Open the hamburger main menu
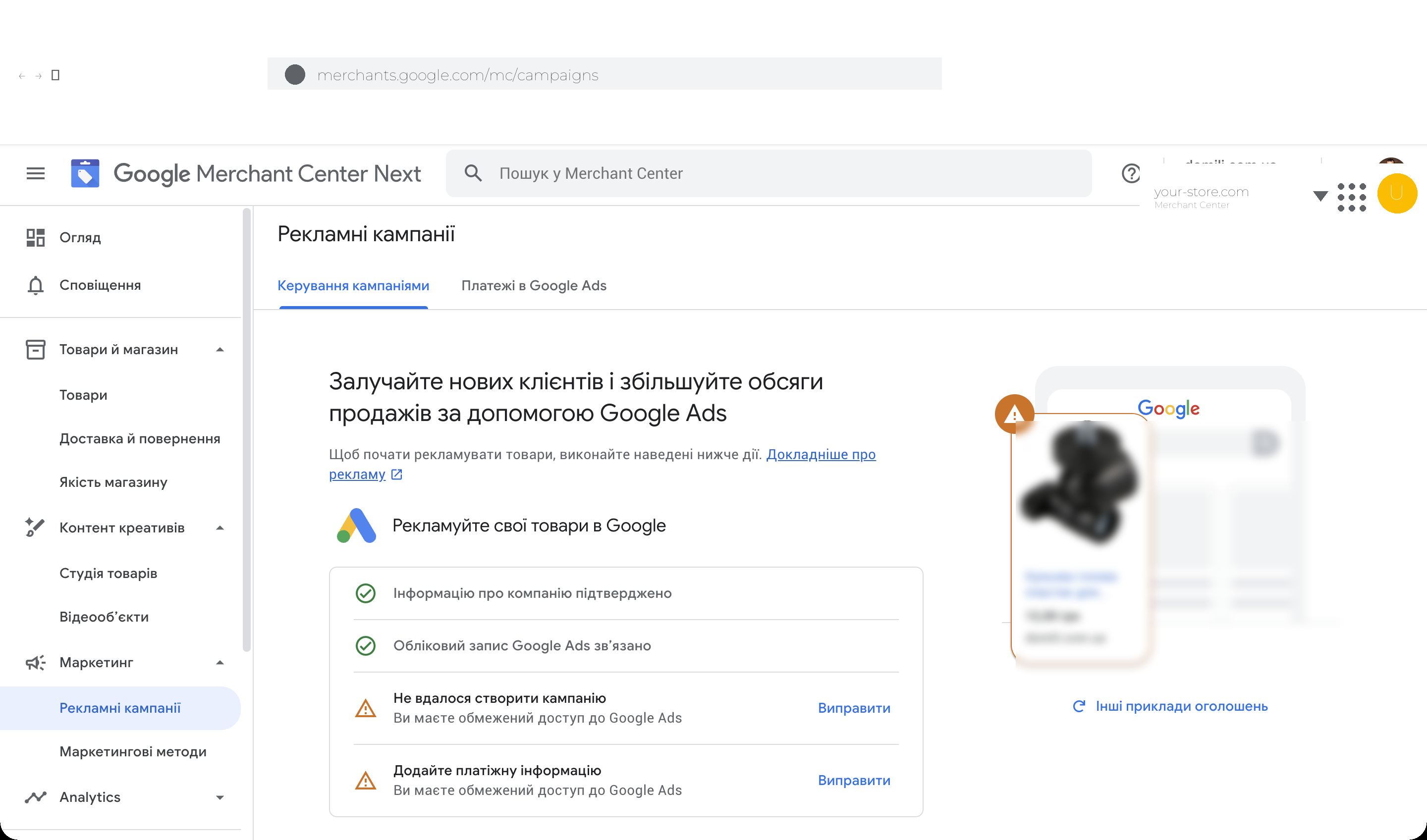Screen dimensions: 1427x840 coord(36,173)
